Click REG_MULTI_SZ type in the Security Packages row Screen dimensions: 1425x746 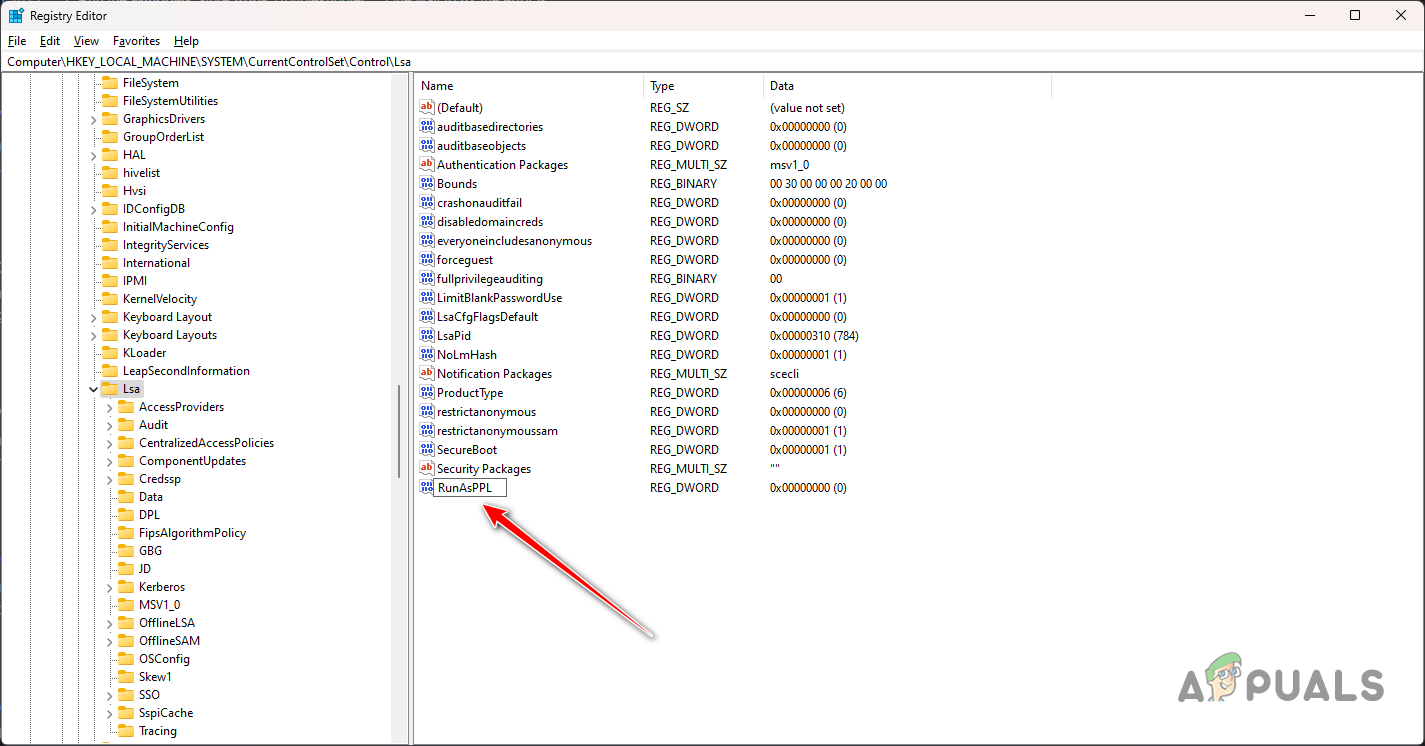point(688,469)
